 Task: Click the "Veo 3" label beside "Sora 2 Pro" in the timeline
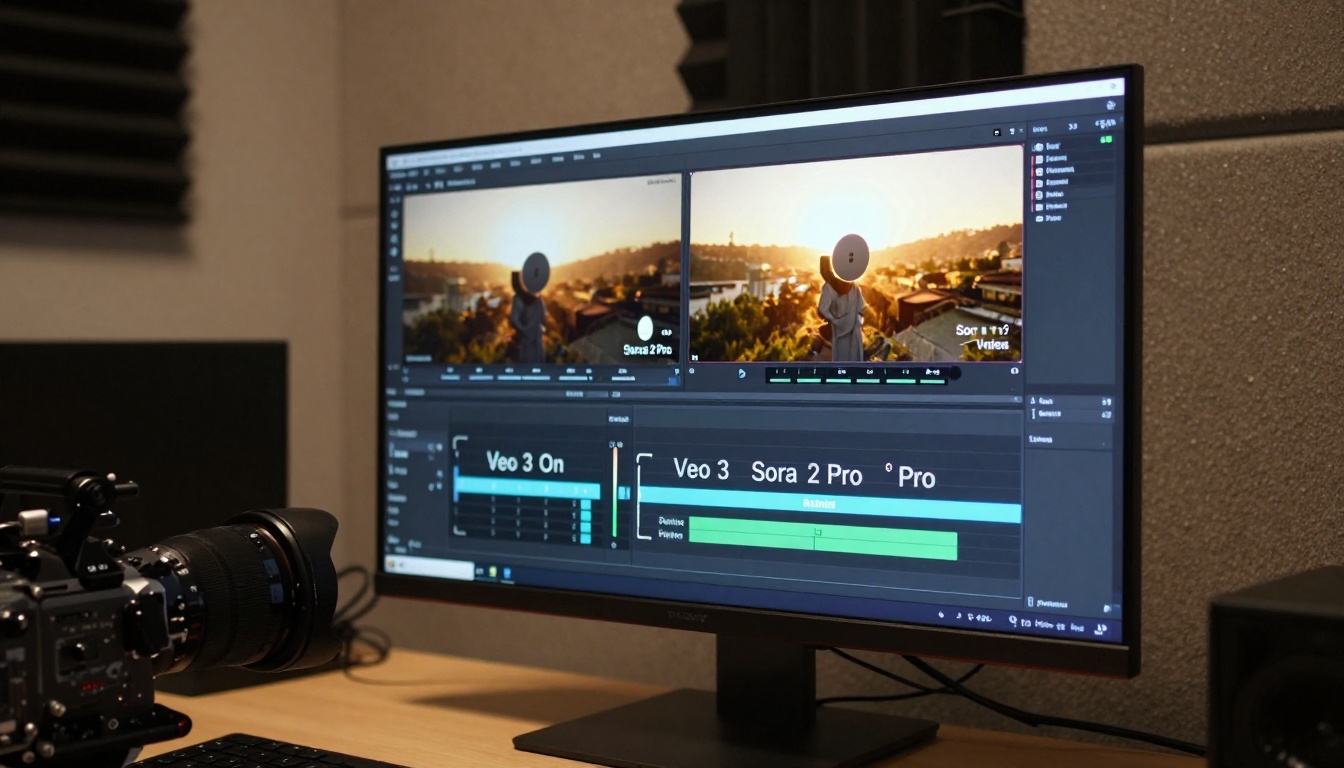point(701,469)
